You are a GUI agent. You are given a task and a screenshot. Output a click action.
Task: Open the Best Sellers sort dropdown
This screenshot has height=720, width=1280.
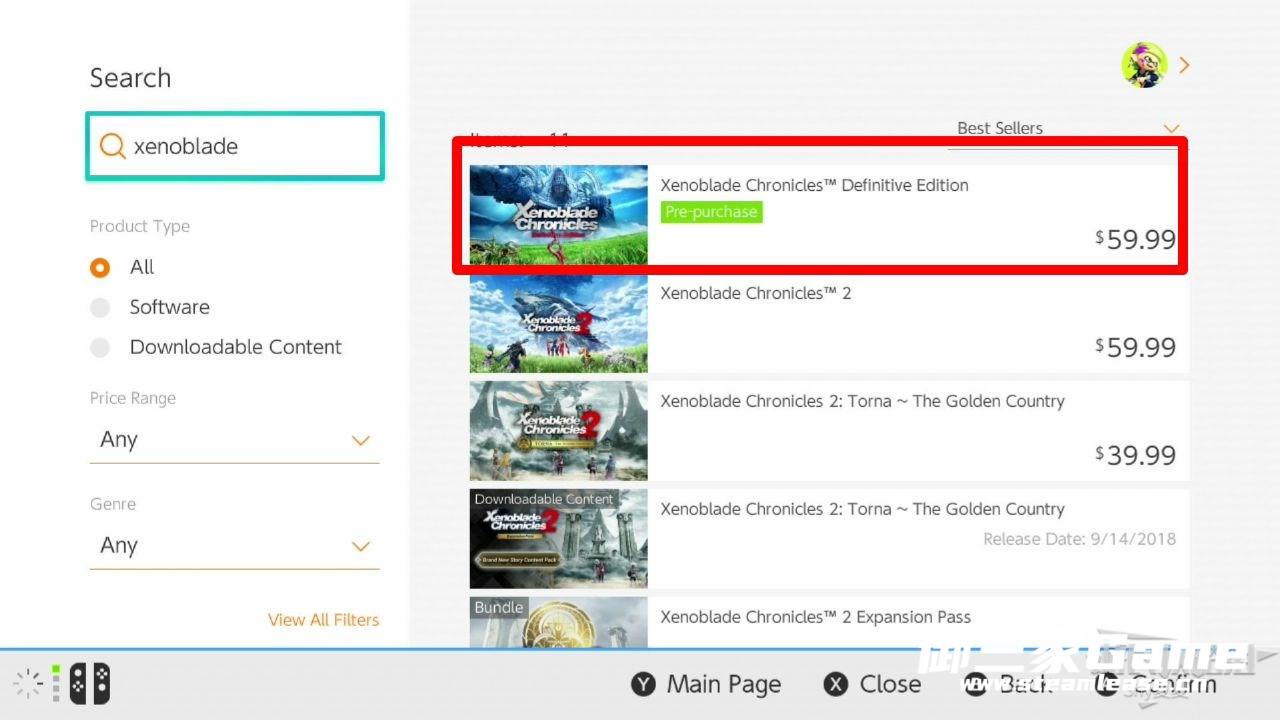1065,129
